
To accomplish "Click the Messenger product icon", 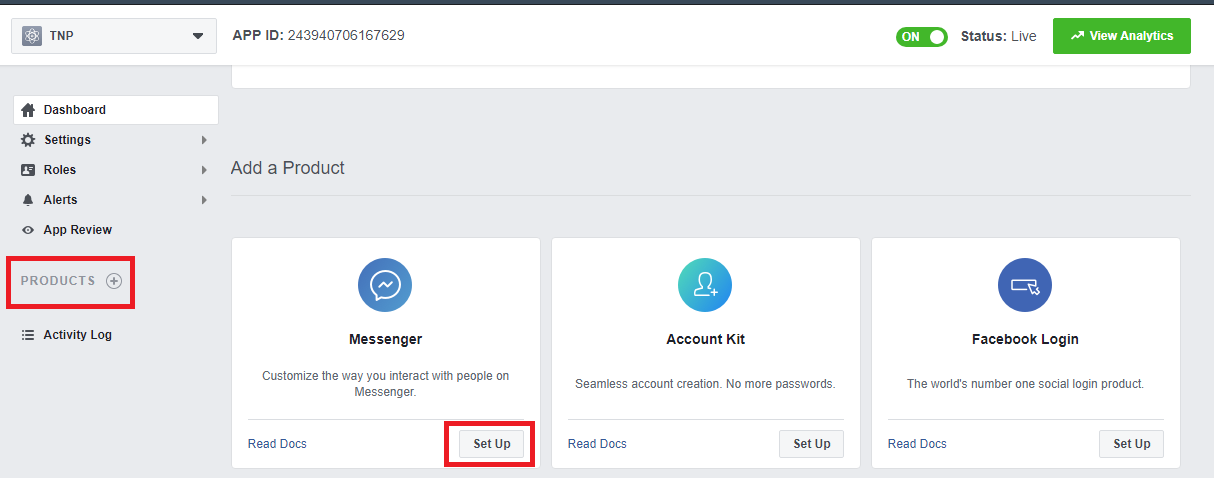I will tap(385, 285).
